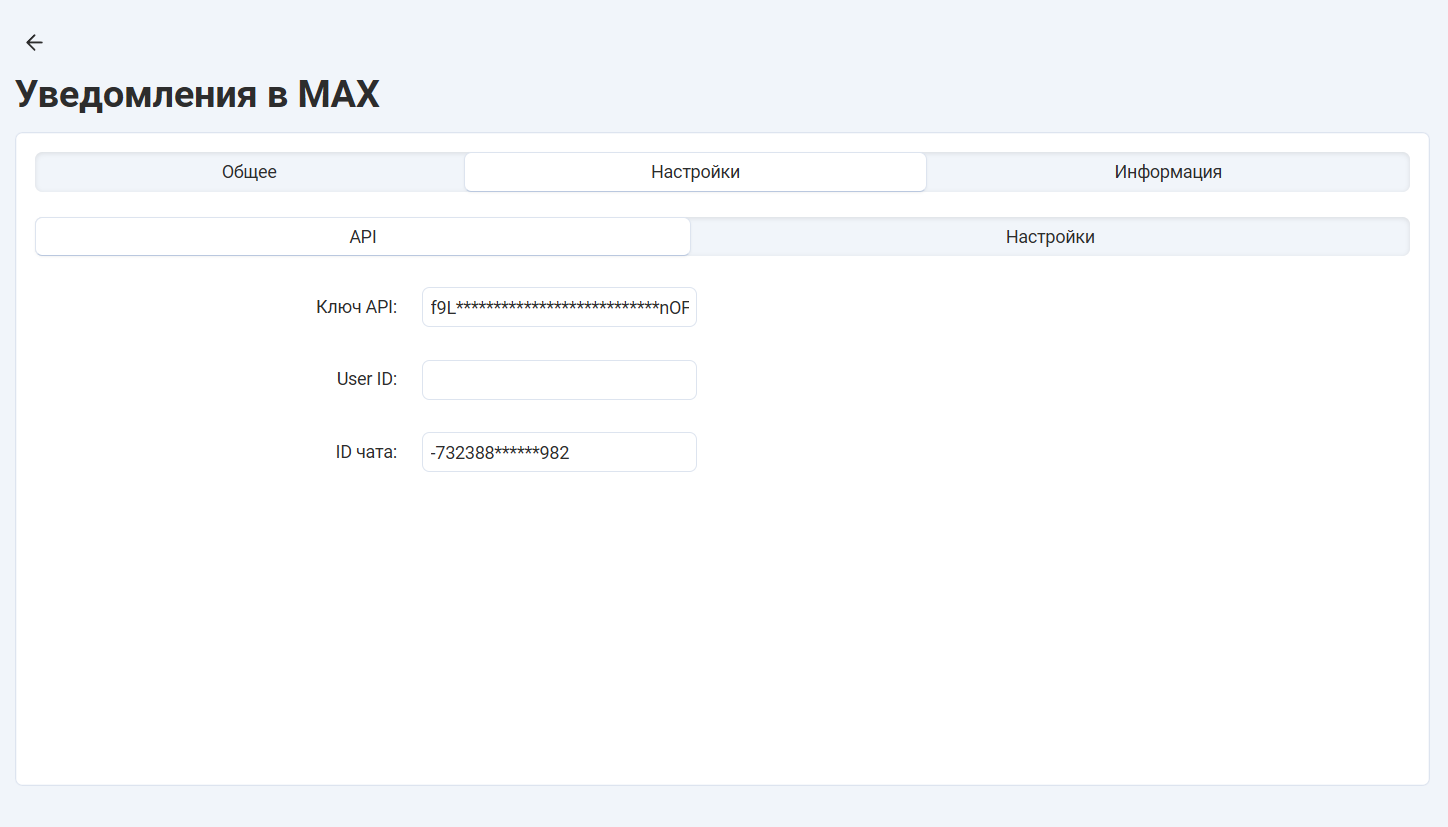Focus the ID чата input field
Viewport: 1448px width, 827px height.
(x=559, y=452)
